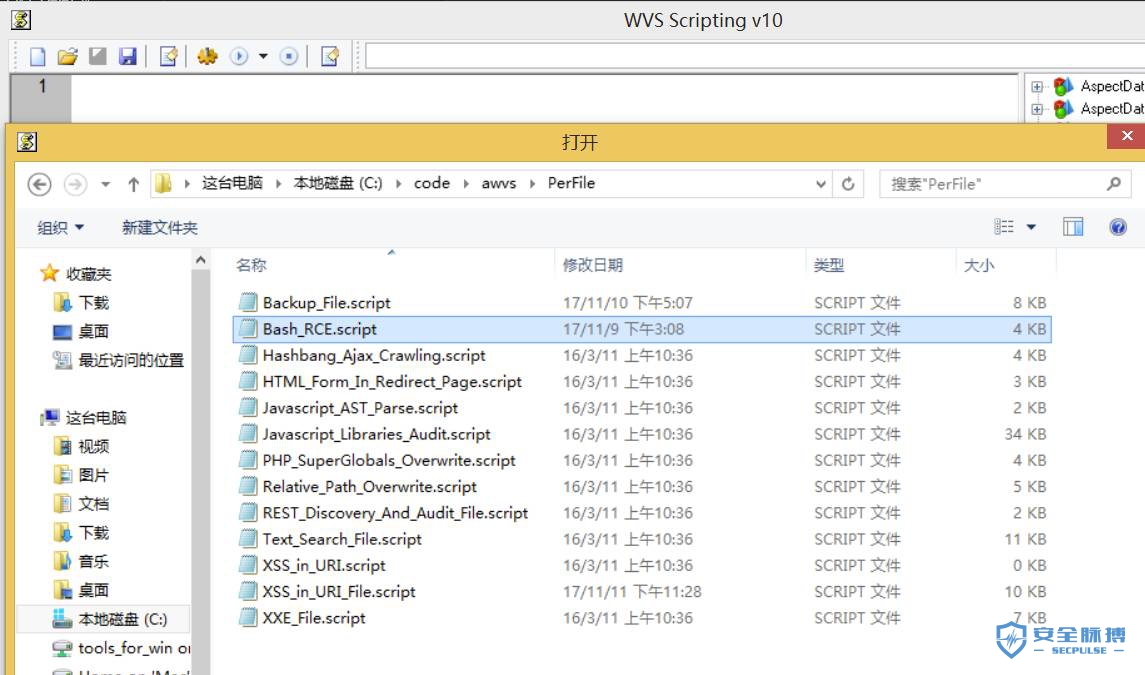Click the New script toolbar icon
The image size is (1145, 675).
[x=37, y=56]
